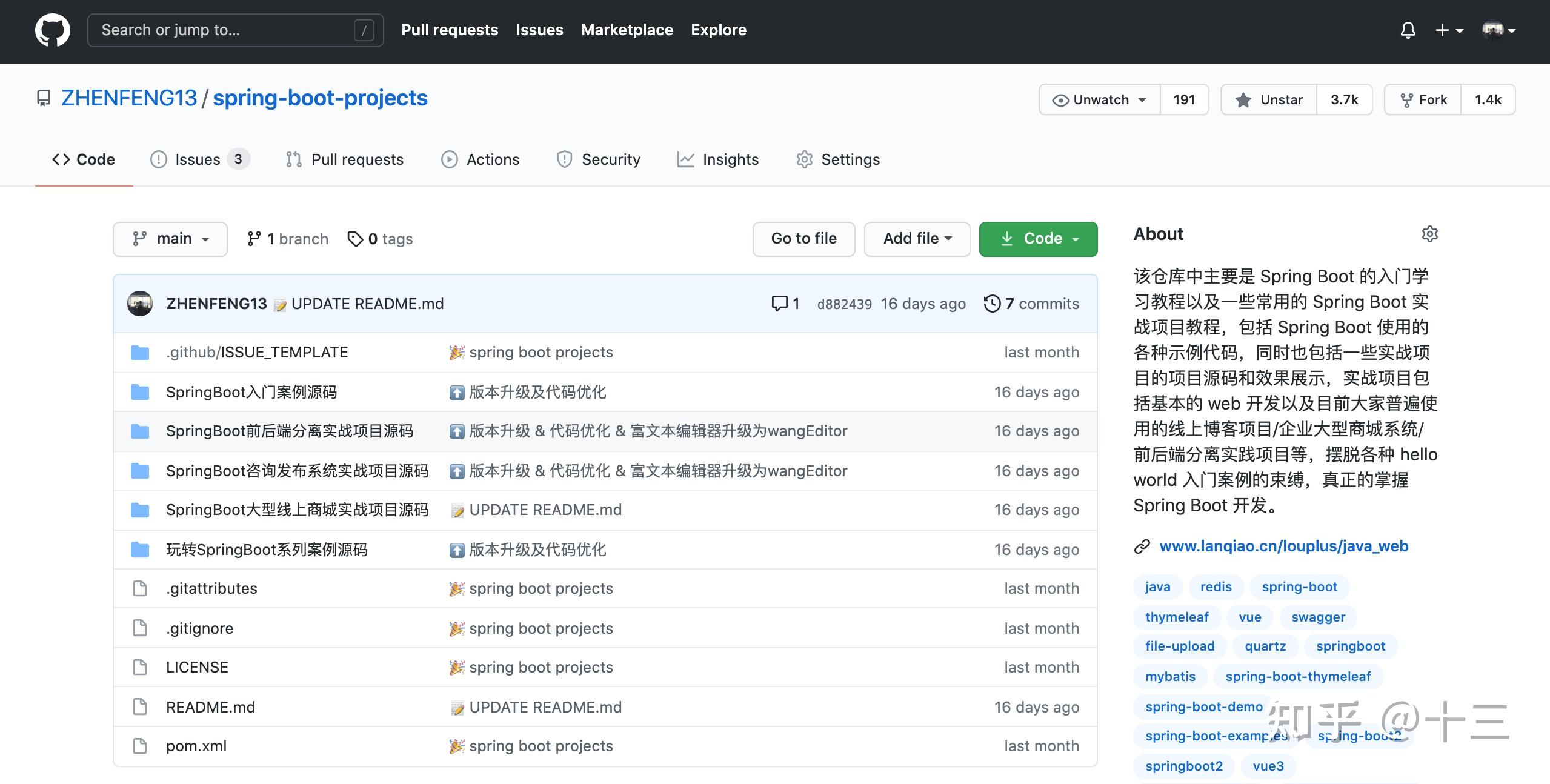Open the tags label icon
This screenshot has width=1550, height=784.
355,239
